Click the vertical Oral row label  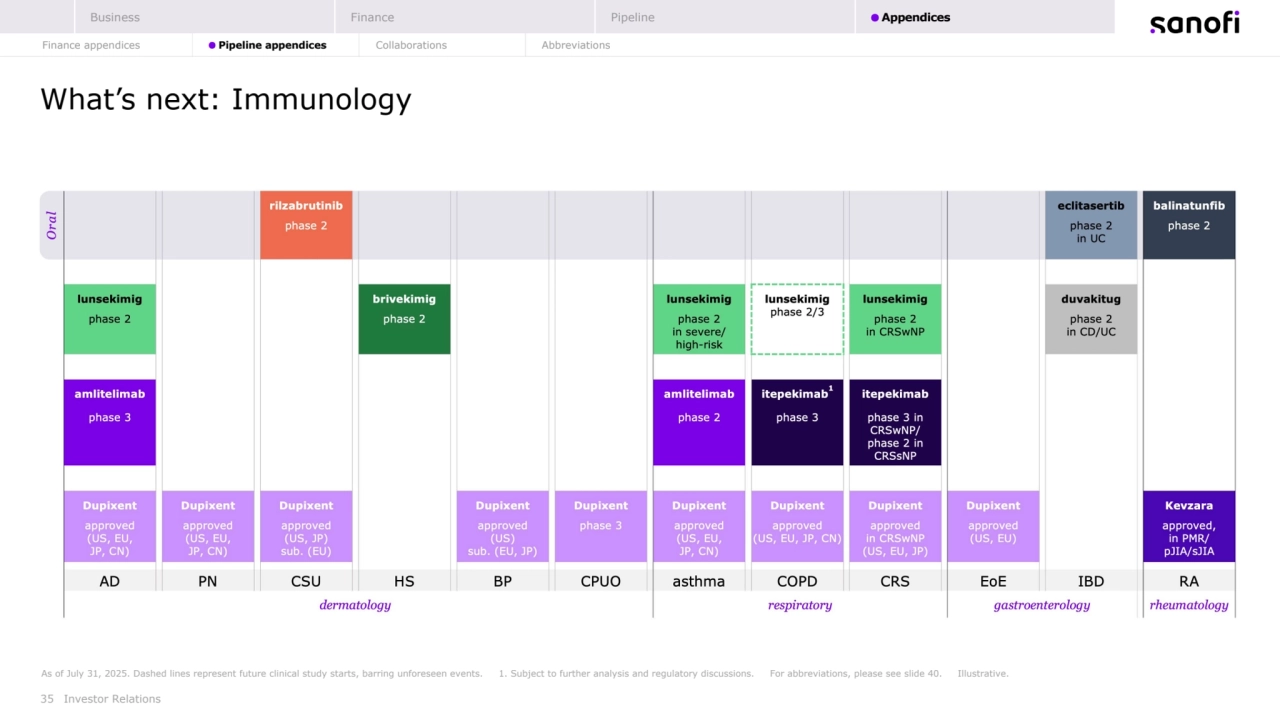(52, 225)
